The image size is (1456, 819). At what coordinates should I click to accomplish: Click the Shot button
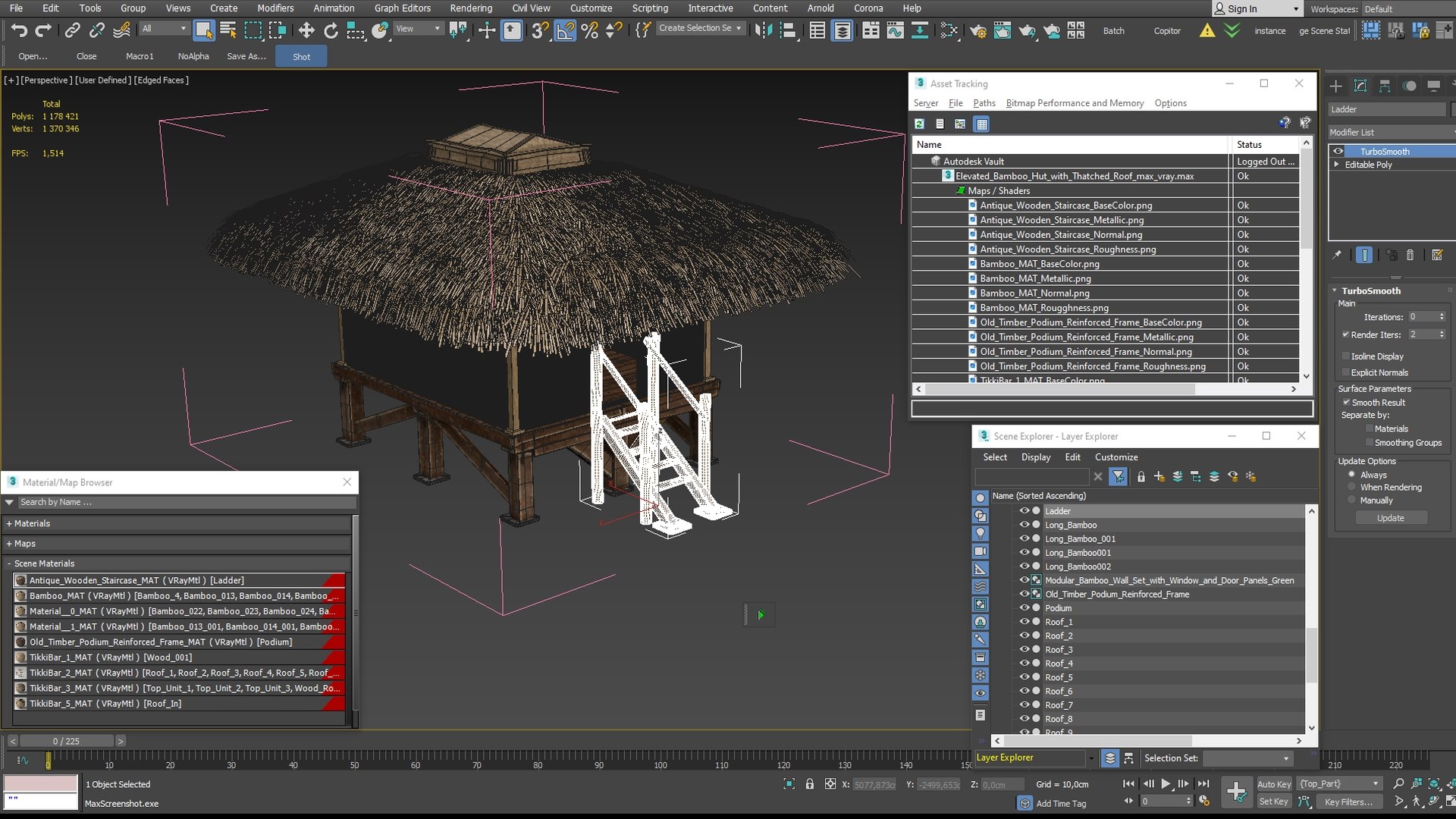click(301, 56)
